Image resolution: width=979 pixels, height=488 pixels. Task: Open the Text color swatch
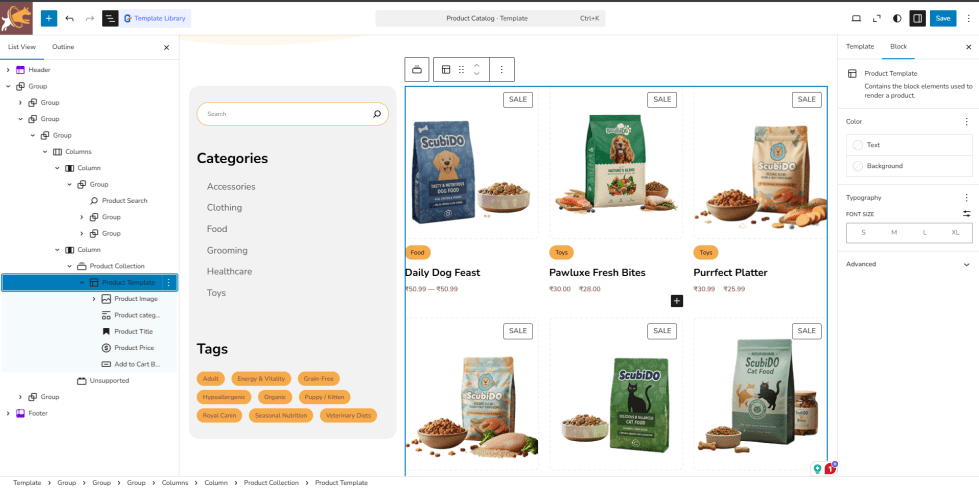click(858, 145)
